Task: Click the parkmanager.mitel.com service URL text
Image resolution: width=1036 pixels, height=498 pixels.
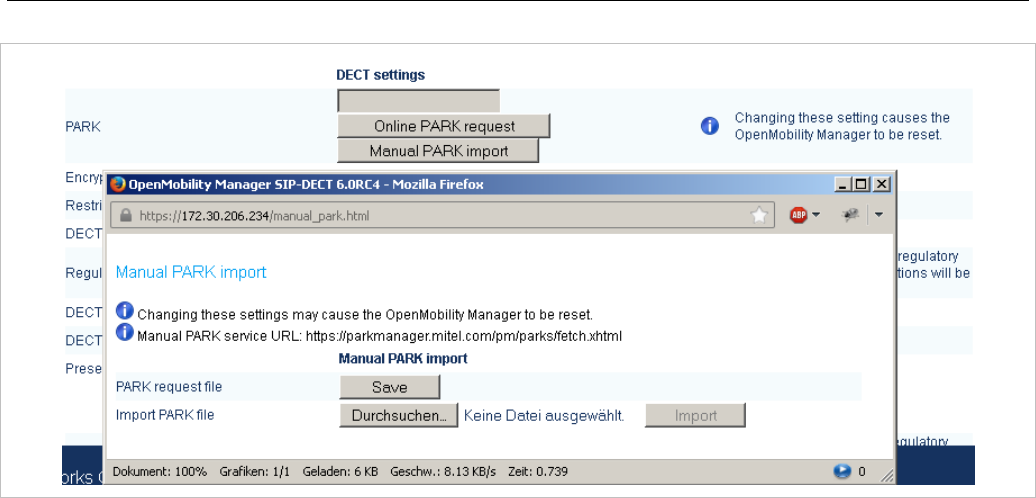Action: pos(464,336)
